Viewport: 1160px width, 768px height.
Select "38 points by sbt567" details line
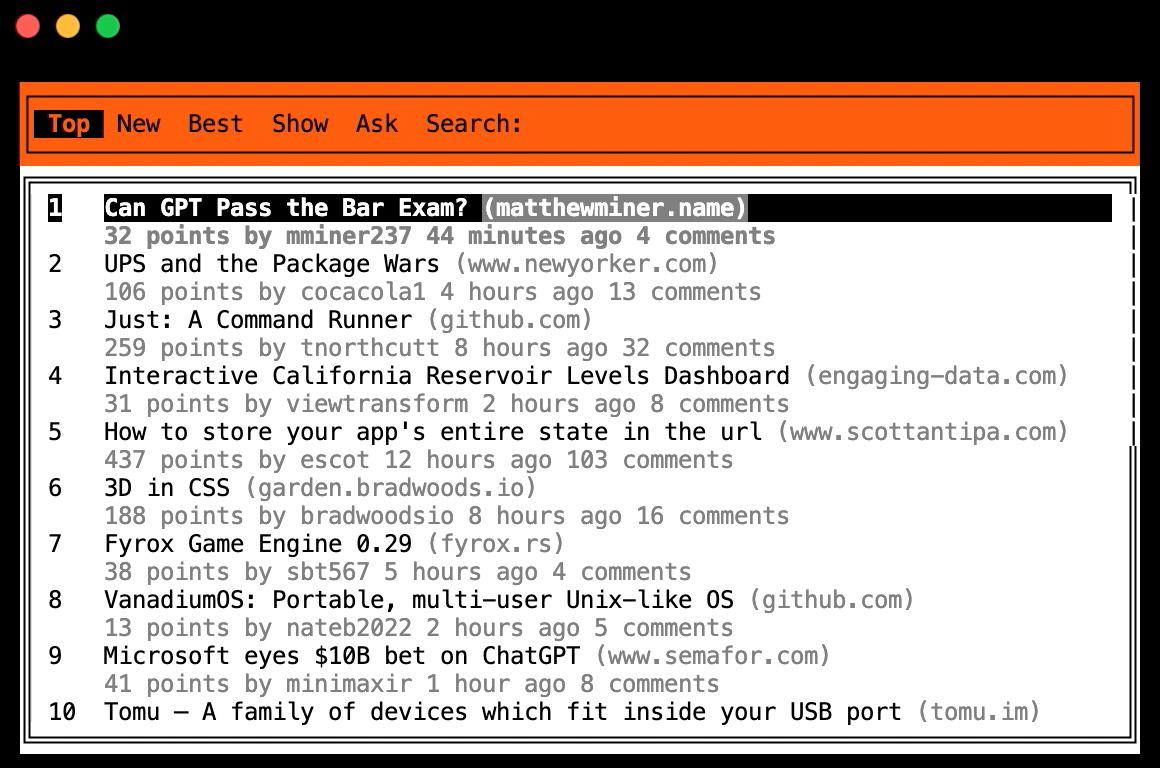(x=397, y=572)
